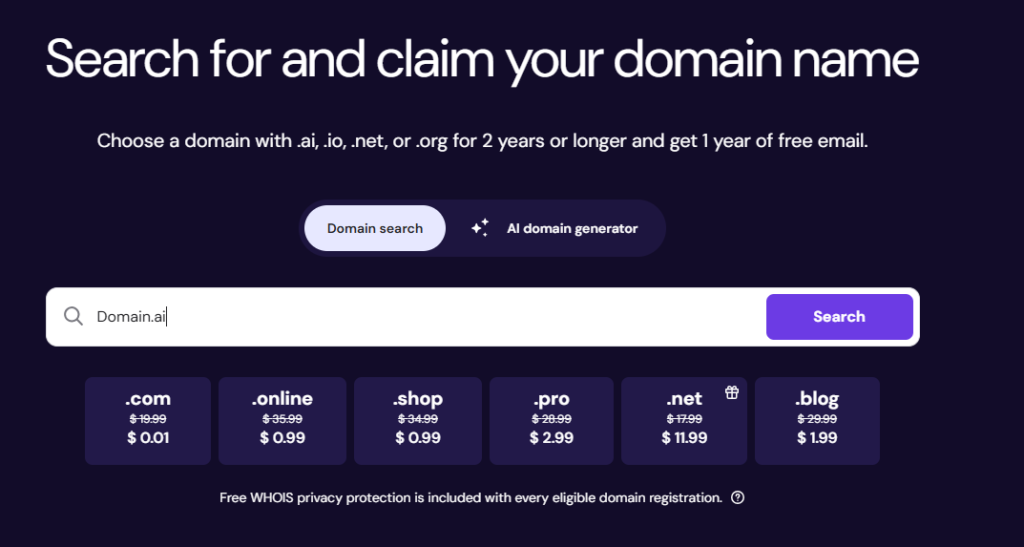Viewport: 1024px width, 547px height.
Task: Click the $ 0.01 price under .com
Action: (147, 438)
